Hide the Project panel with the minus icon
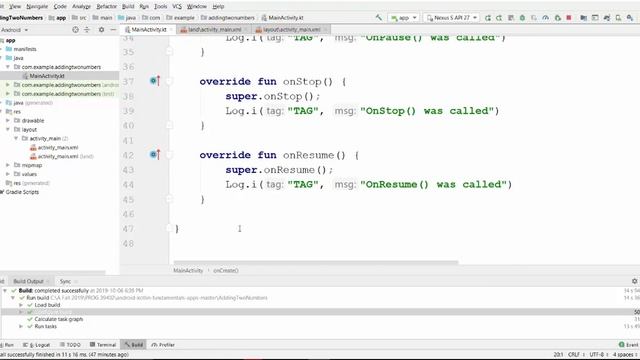This screenshot has height=360, width=640. point(113,30)
